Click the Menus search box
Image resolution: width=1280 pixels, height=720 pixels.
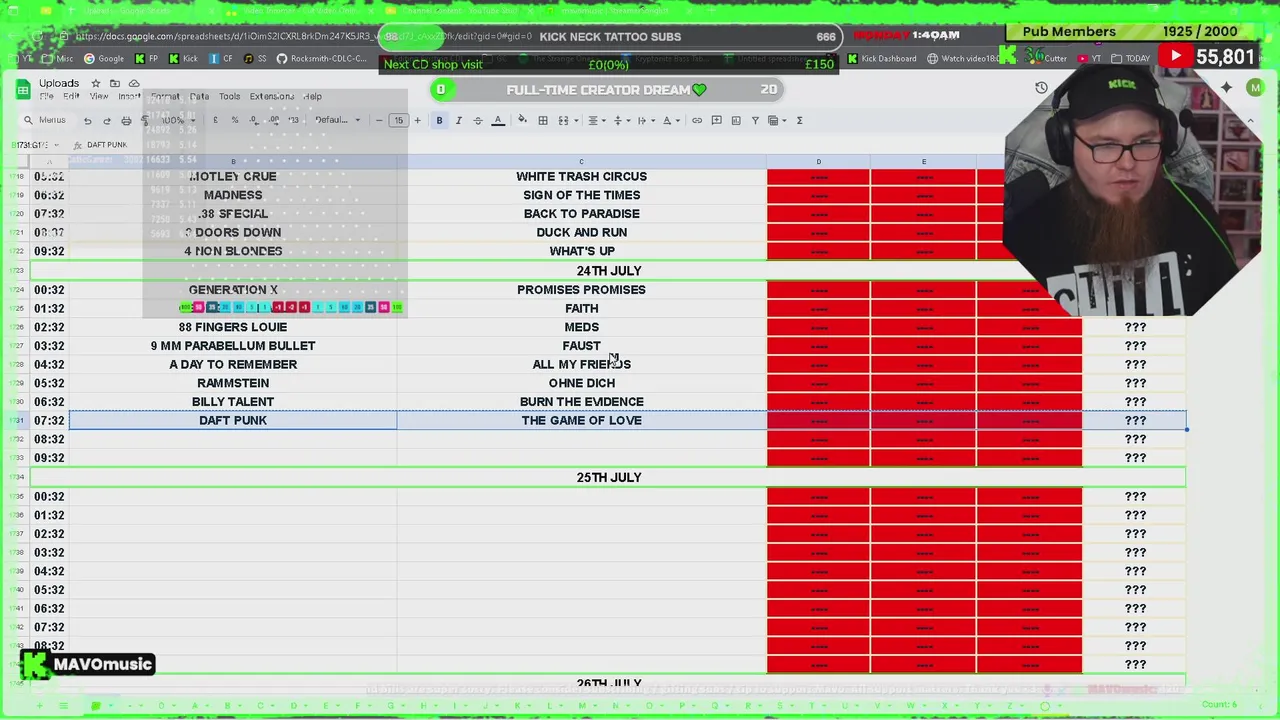tap(46, 120)
